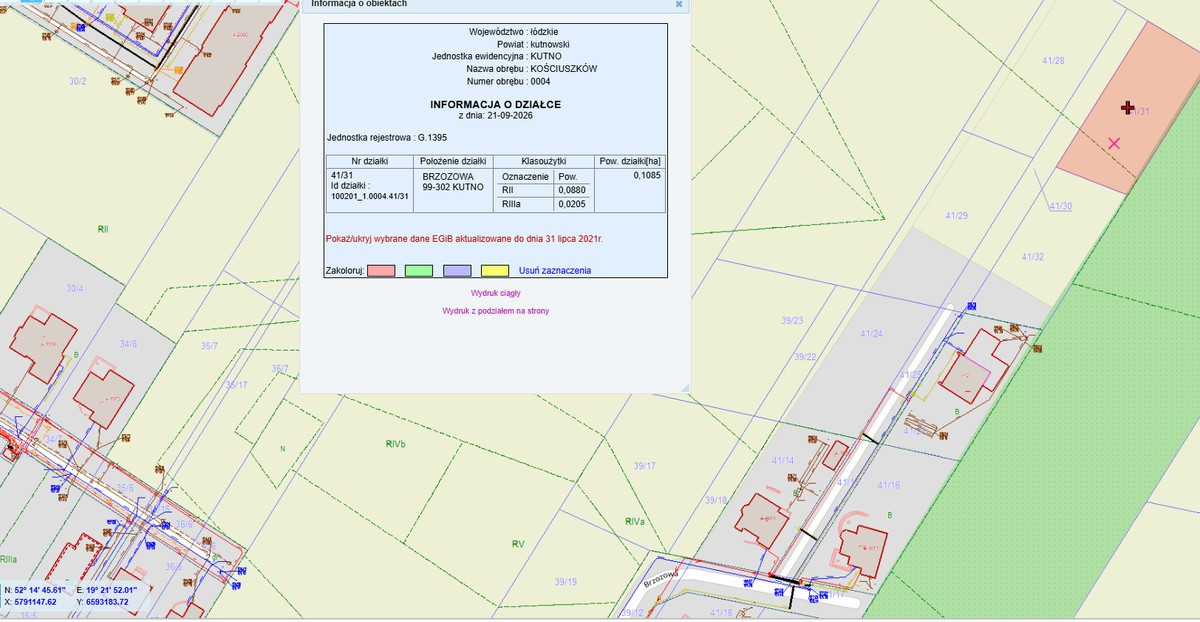Click parcel label 30/2 on the map
Screen dimensions: 1200x622
point(78,81)
